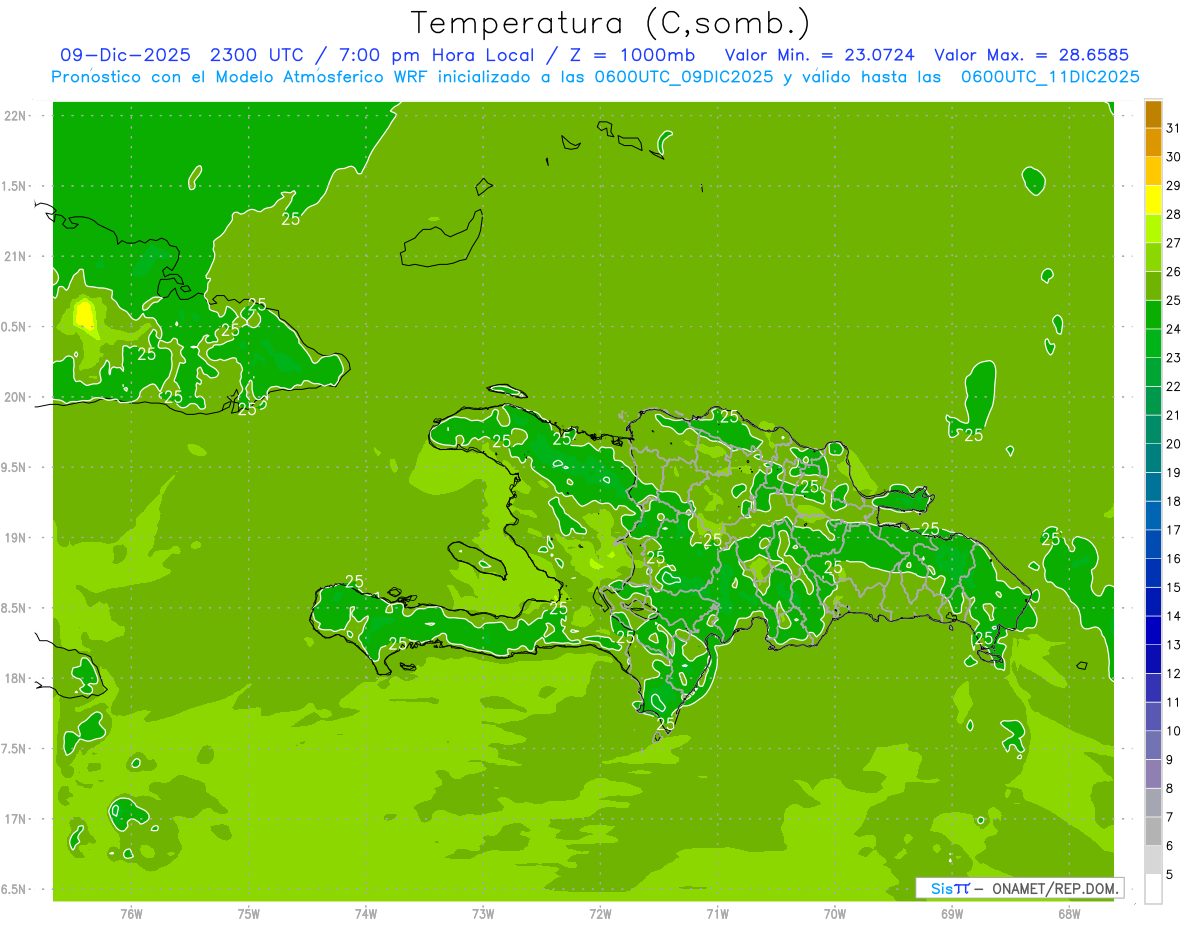Pick the green legend swatch between 24 and 25
The width and height of the screenshot is (1200, 927).
[1153, 315]
